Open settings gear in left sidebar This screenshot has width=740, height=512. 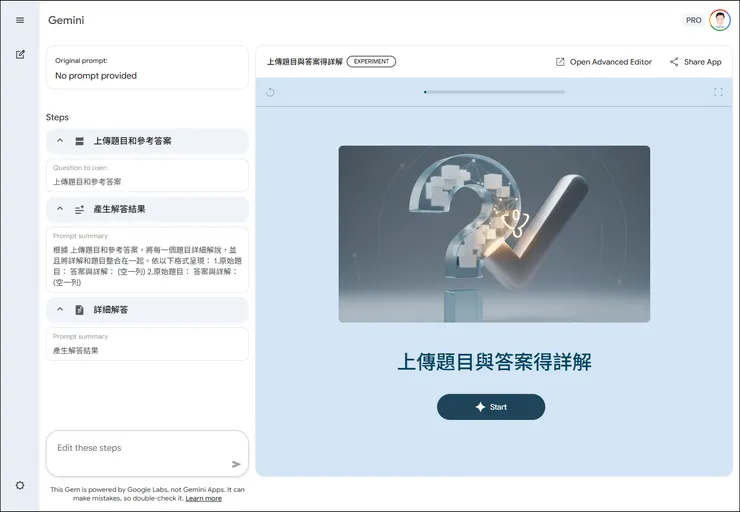[20, 485]
